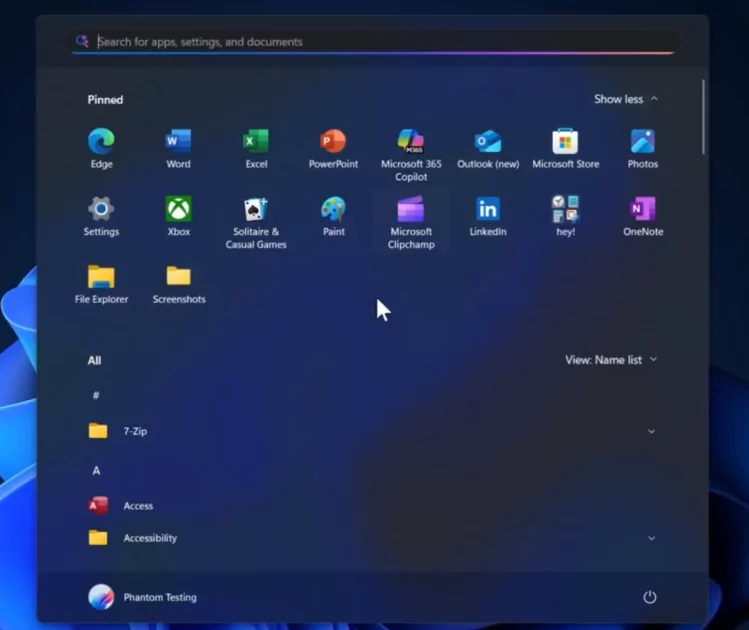Launch the Paint app
This screenshot has height=630, width=749.
point(333,216)
